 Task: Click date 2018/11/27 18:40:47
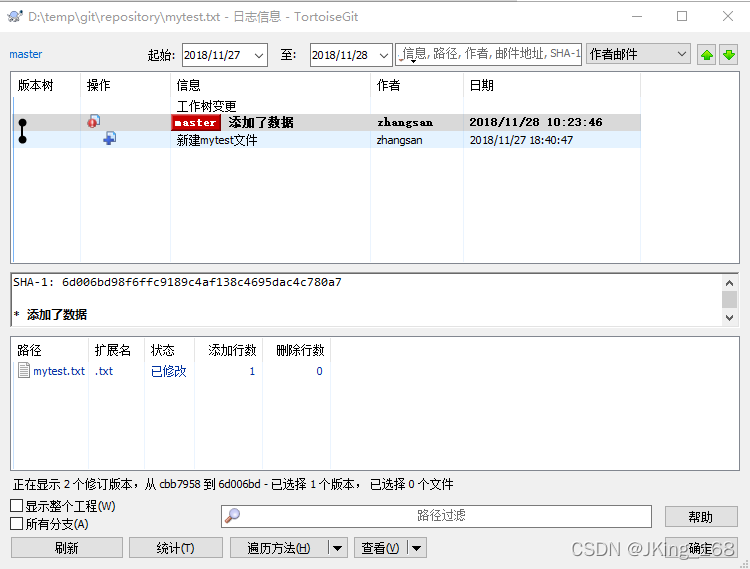click(x=521, y=140)
